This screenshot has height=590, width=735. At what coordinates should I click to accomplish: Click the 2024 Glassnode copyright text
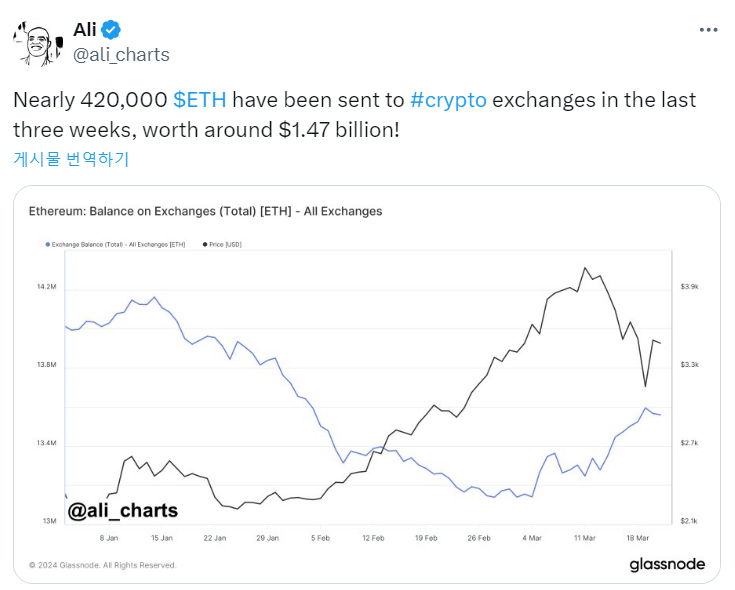(x=103, y=565)
